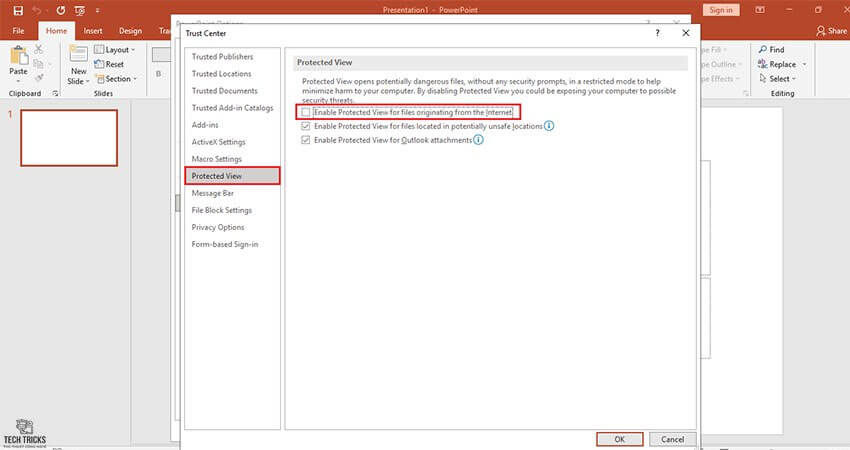850x450 pixels.
Task: Switch to the Design ribbon tab
Action: tap(130, 31)
